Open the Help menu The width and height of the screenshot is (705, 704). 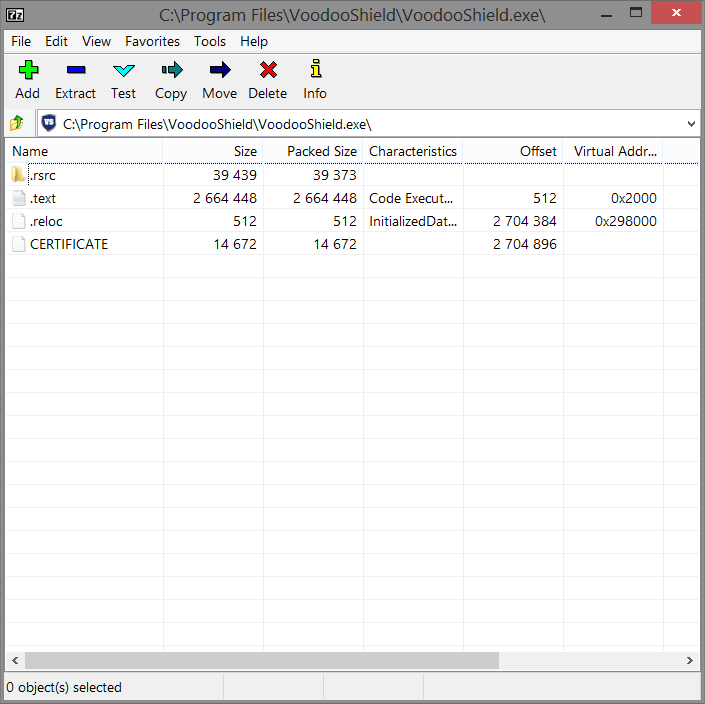coord(254,41)
